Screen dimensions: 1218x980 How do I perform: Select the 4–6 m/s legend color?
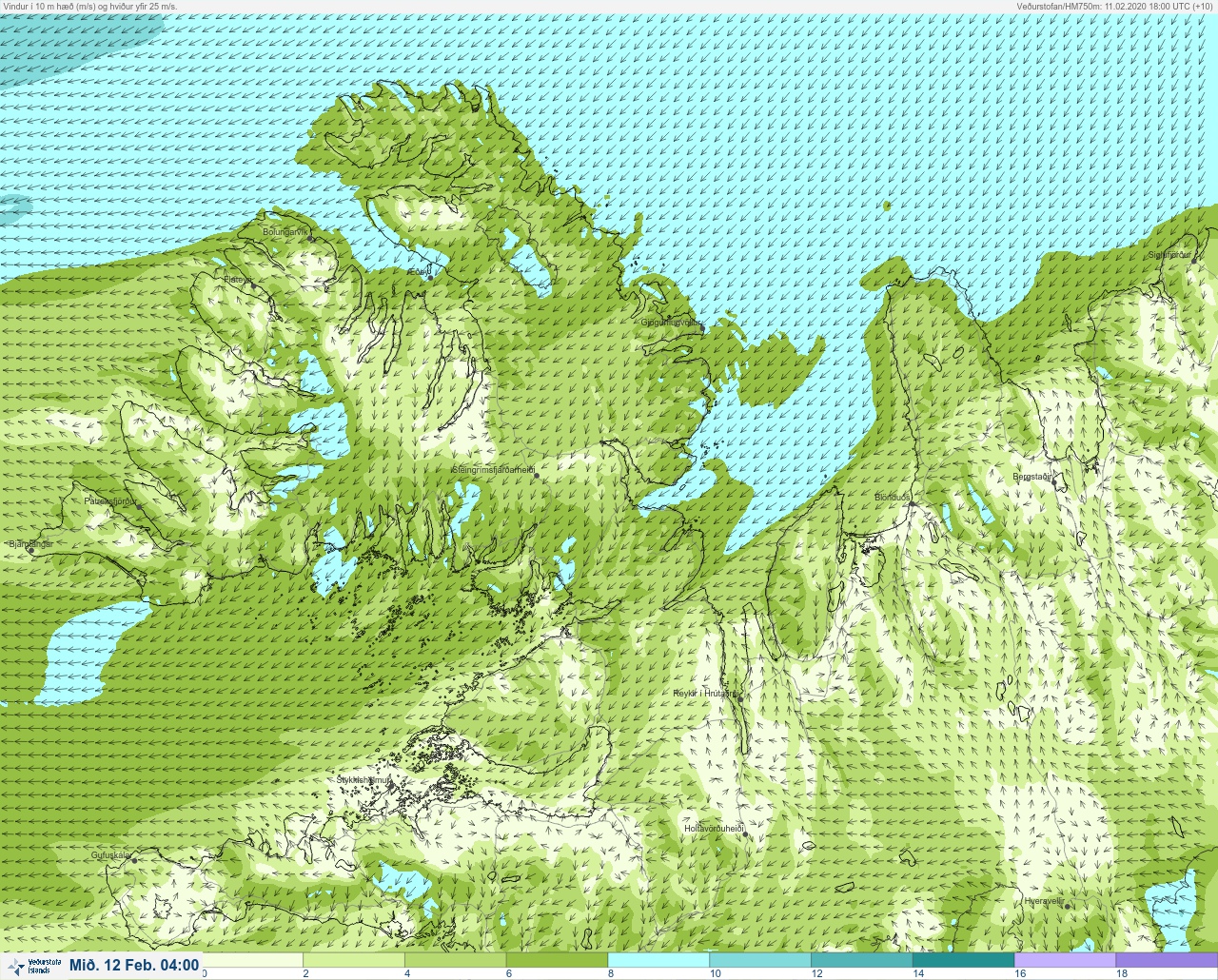pos(455,960)
